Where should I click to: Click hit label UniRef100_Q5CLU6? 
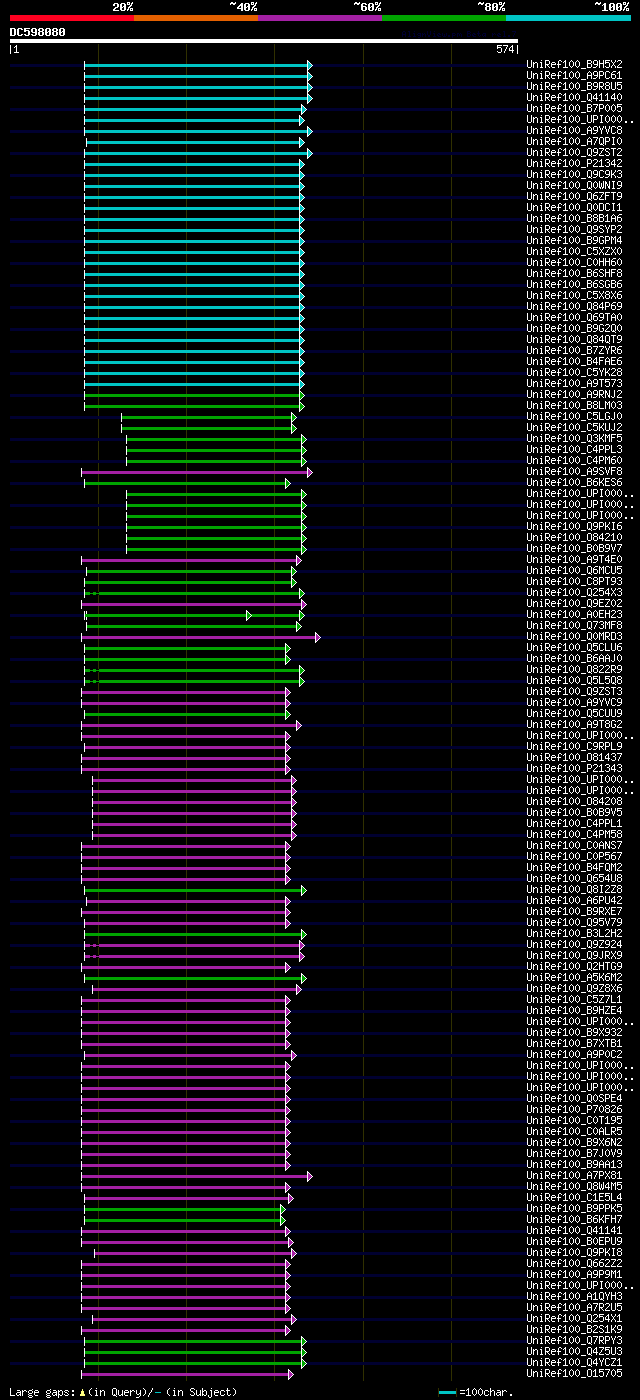tap(574, 648)
